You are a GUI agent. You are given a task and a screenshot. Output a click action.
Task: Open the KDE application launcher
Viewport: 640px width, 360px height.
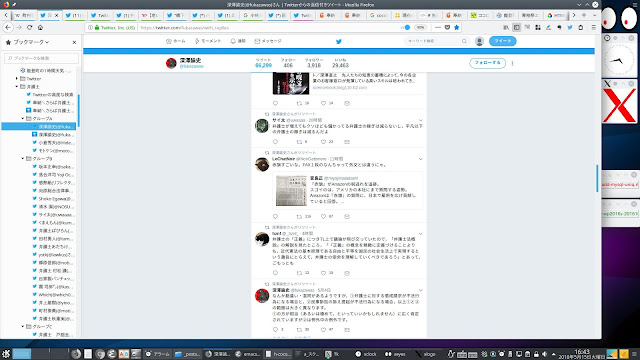[6, 354]
